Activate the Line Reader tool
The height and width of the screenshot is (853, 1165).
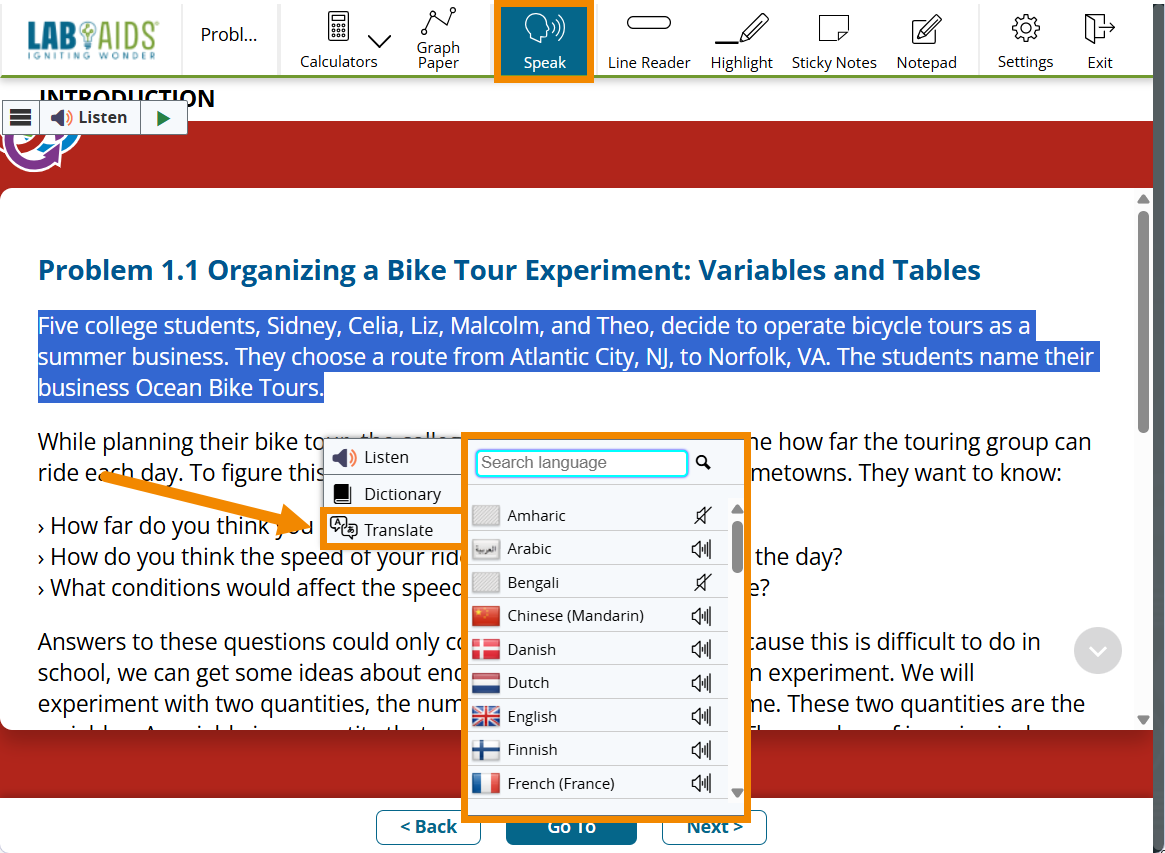[649, 40]
